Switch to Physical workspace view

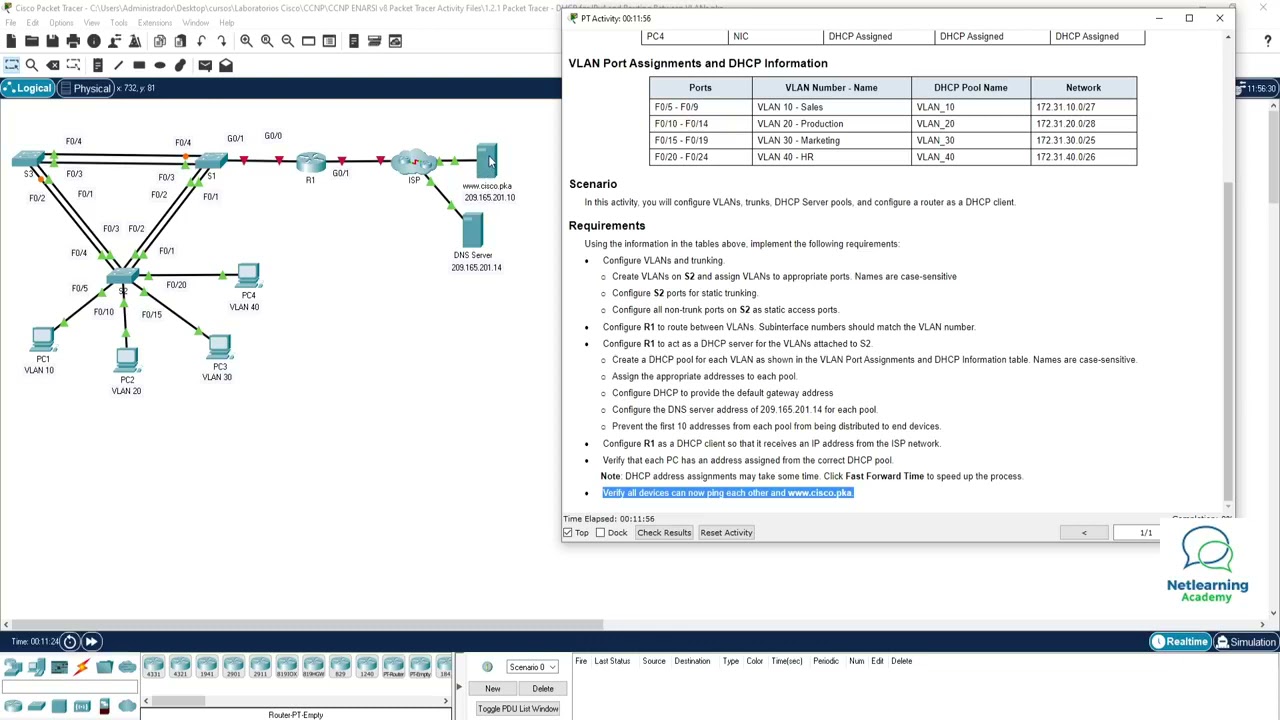point(86,88)
